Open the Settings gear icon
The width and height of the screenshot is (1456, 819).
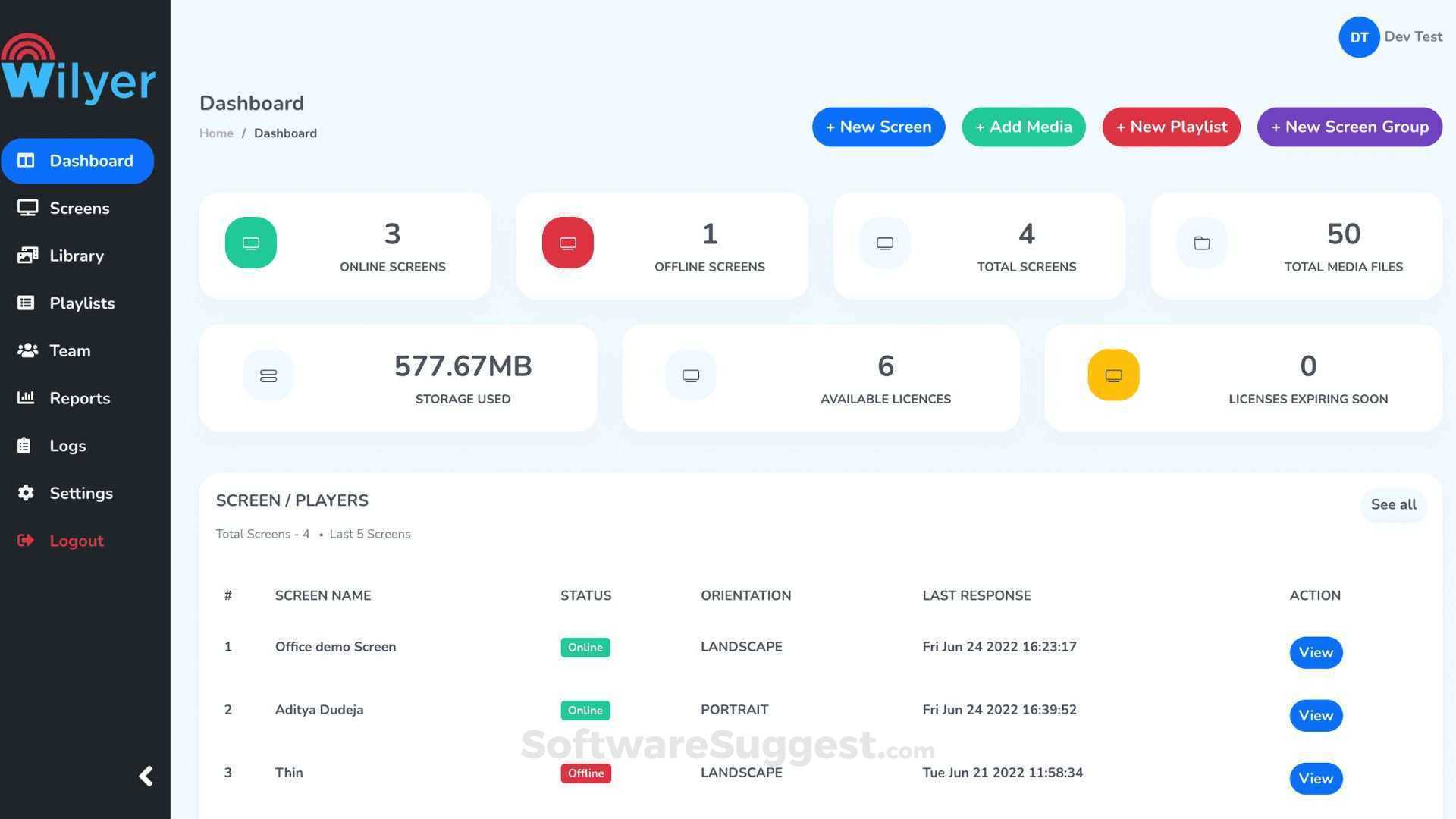[x=28, y=493]
